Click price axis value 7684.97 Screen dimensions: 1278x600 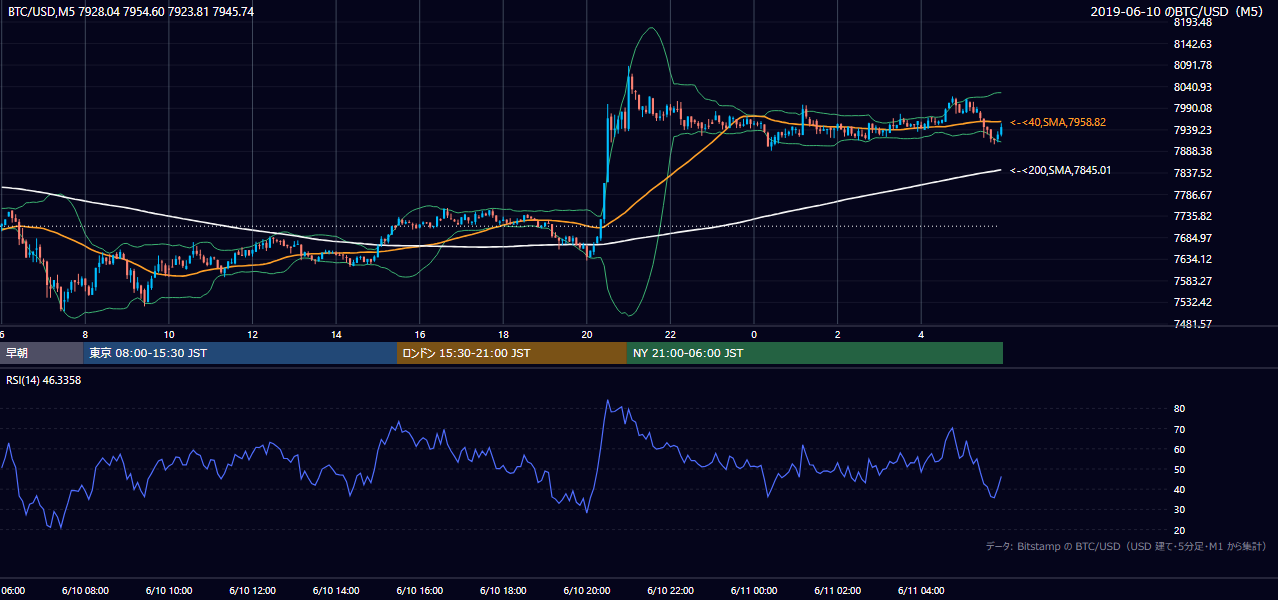click(x=1193, y=238)
